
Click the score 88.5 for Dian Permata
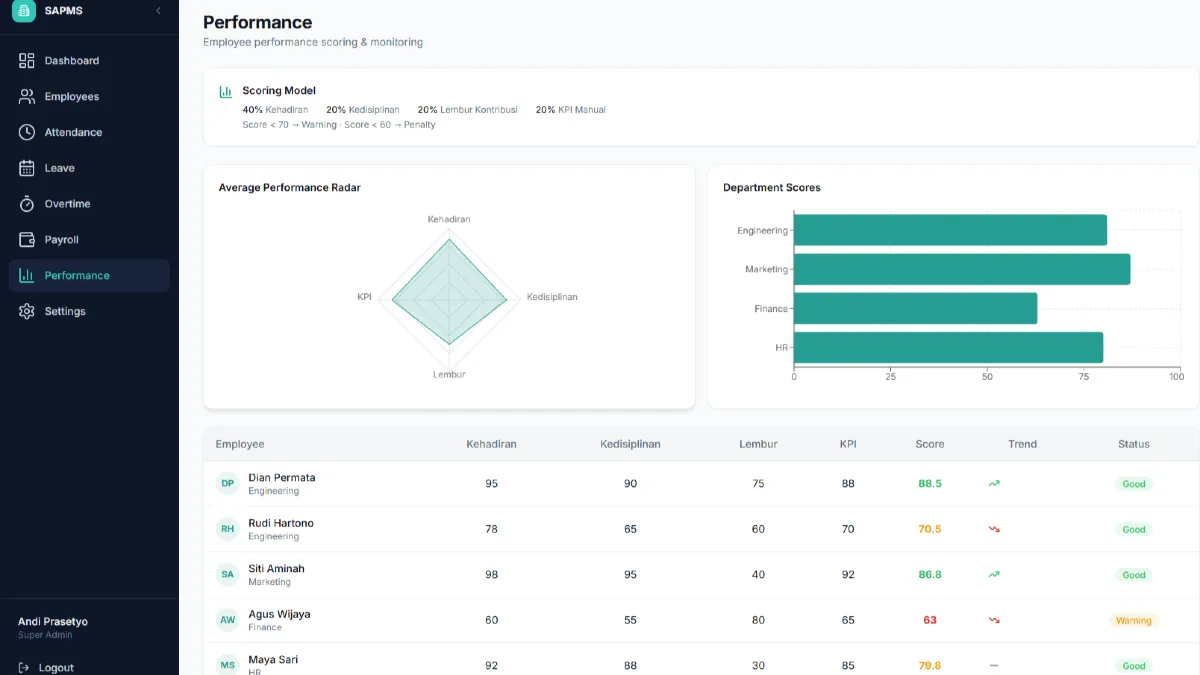point(930,483)
